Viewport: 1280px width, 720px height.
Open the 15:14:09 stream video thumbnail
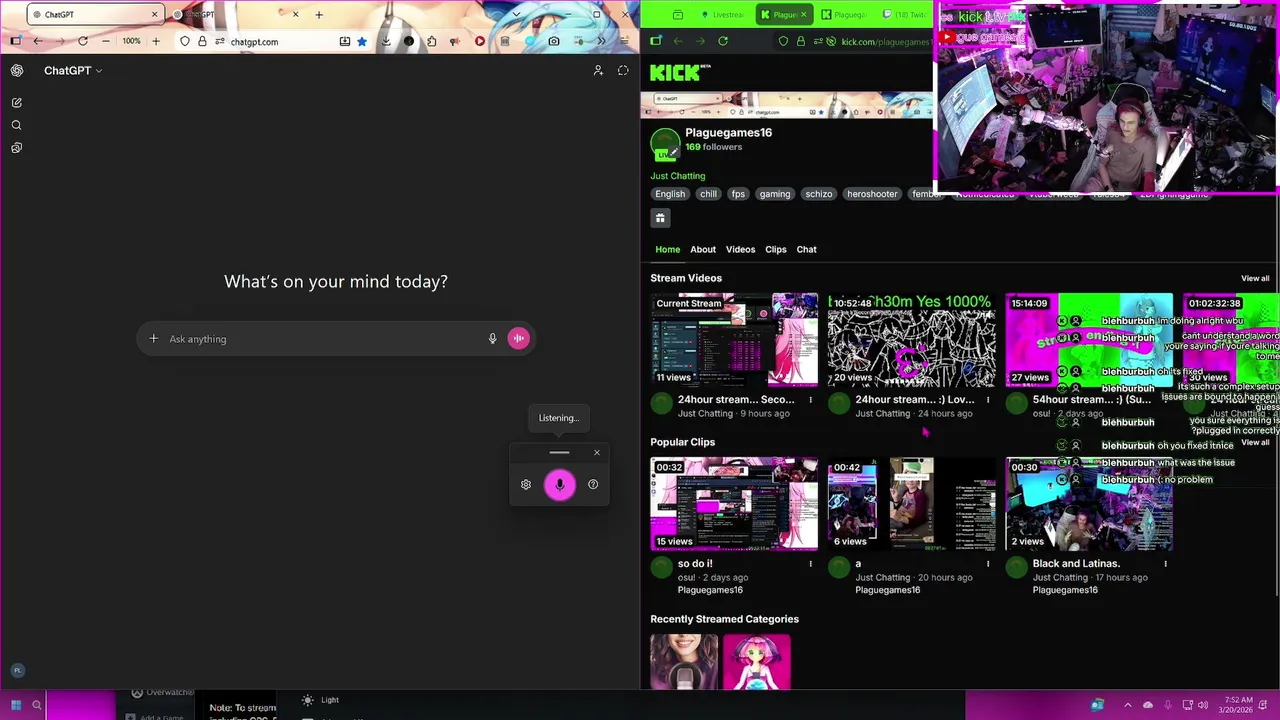[x=1089, y=340]
